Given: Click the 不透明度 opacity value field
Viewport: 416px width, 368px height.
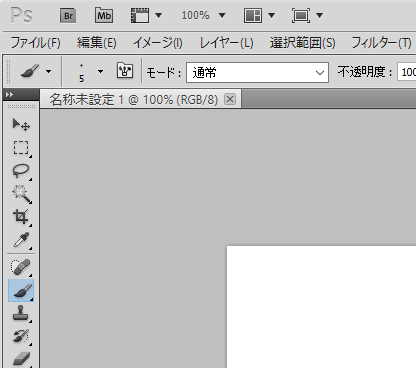Looking at the screenshot, I should coord(407,72).
